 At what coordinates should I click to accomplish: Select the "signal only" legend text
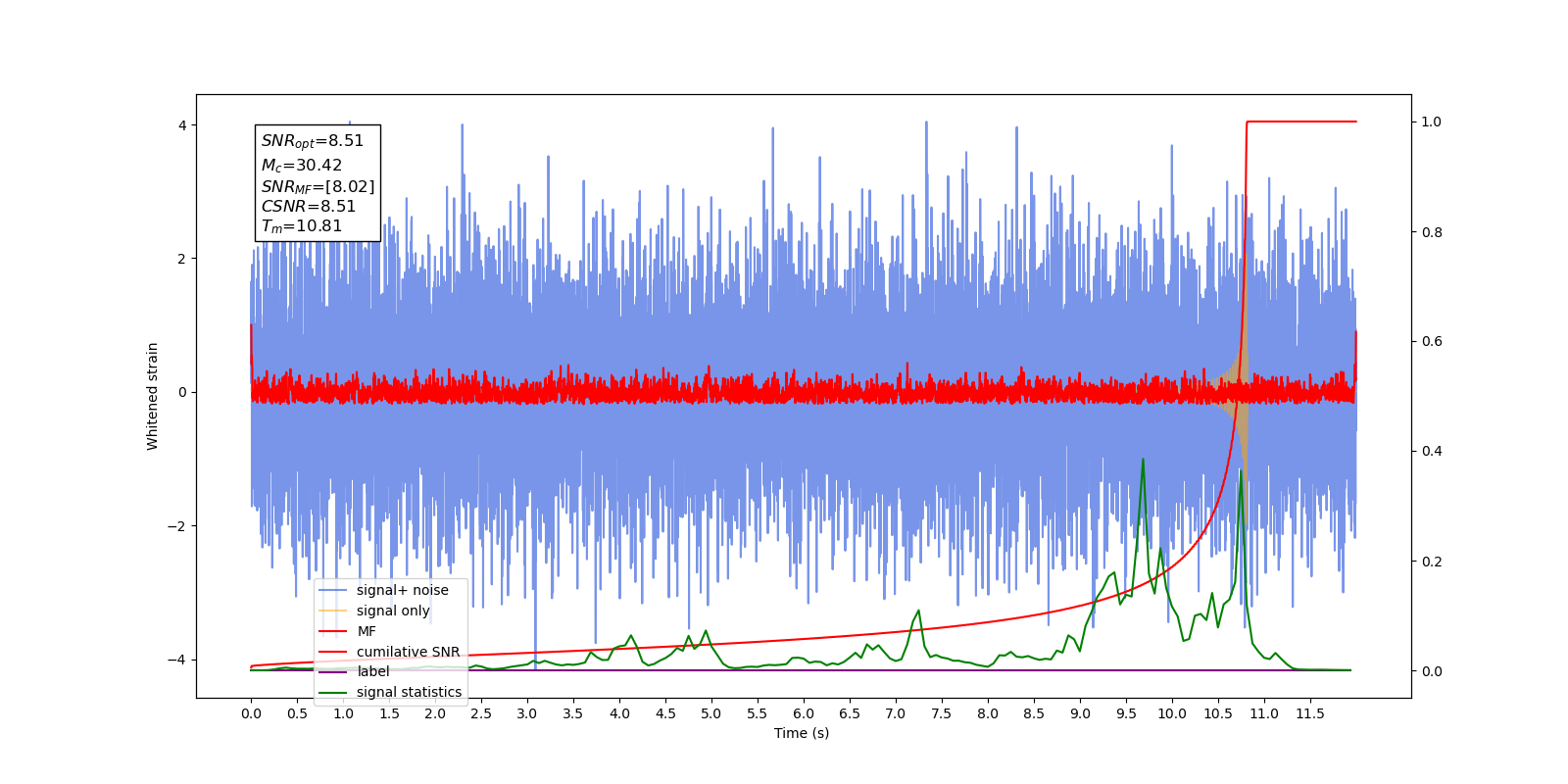pos(393,611)
